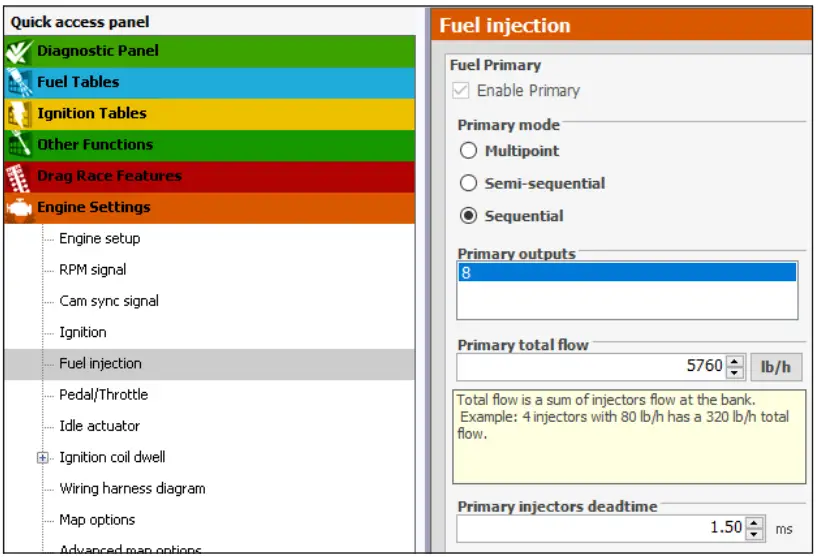Toggle the Enable Primary checkbox

click(461, 91)
